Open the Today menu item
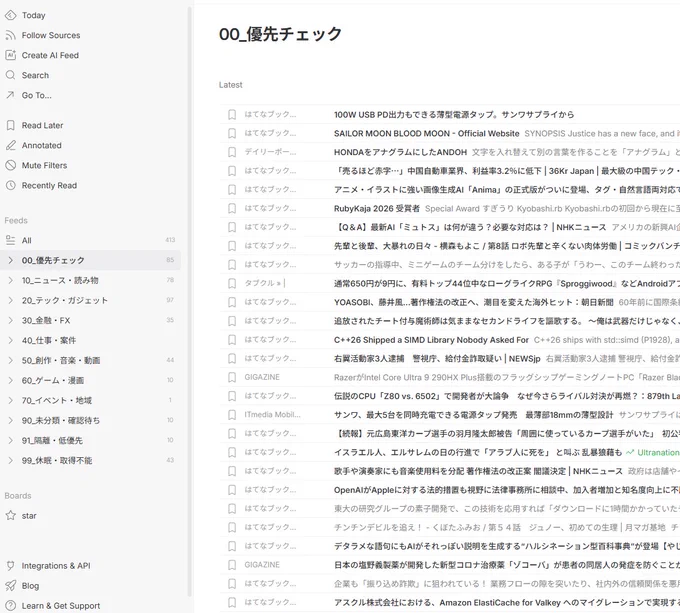 [x=33, y=15]
